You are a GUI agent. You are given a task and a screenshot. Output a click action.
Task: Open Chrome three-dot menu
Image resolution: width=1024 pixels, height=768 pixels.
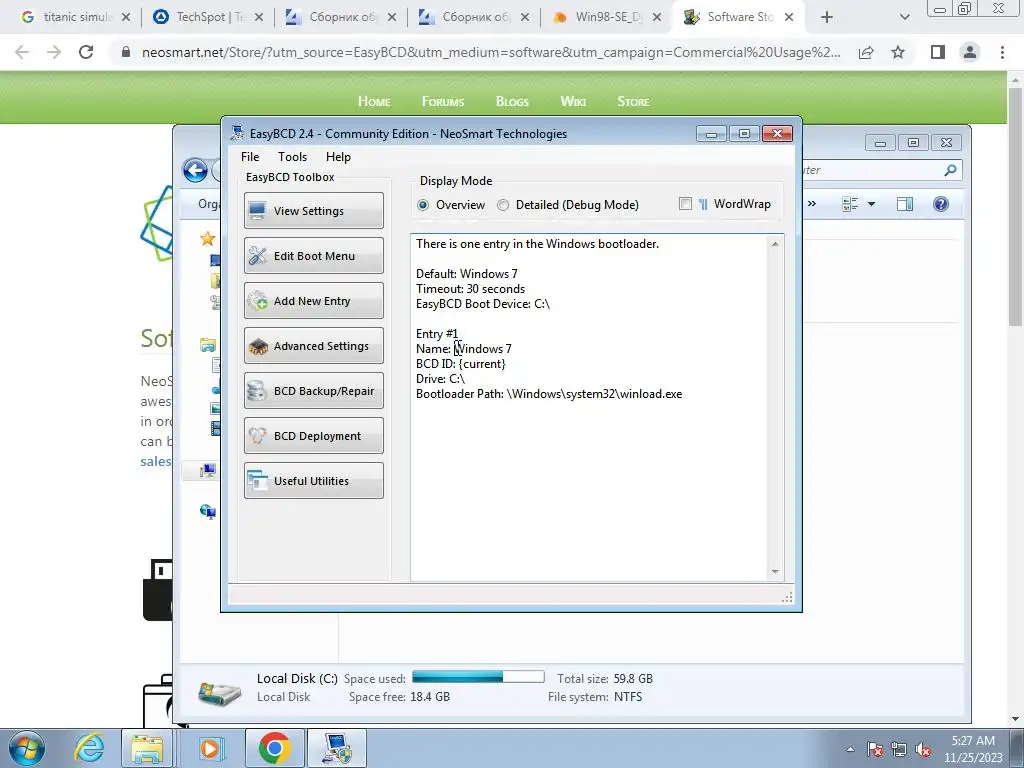pyautogui.click(x=1002, y=52)
